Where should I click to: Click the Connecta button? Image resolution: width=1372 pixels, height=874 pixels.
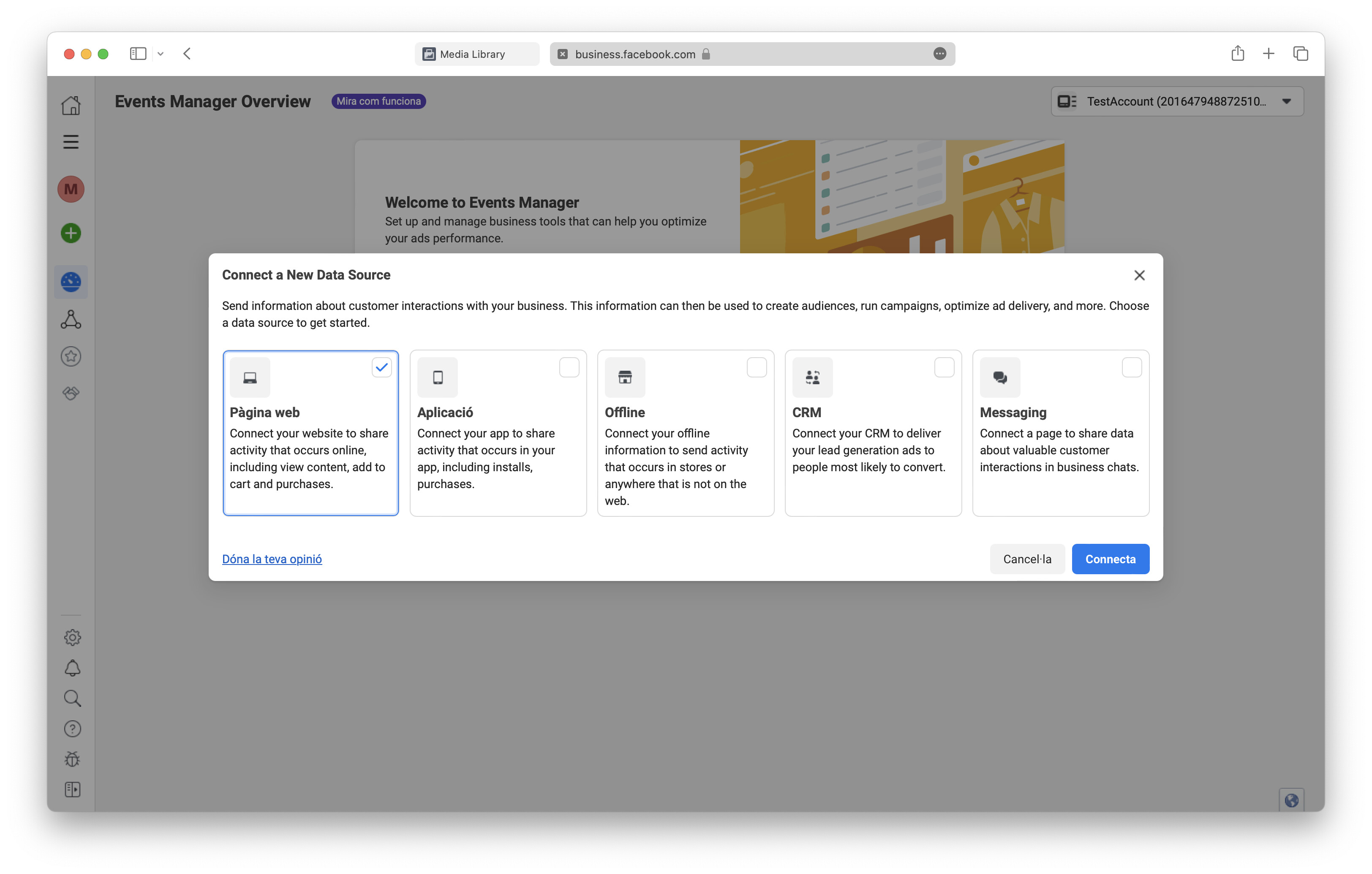click(1110, 559)
